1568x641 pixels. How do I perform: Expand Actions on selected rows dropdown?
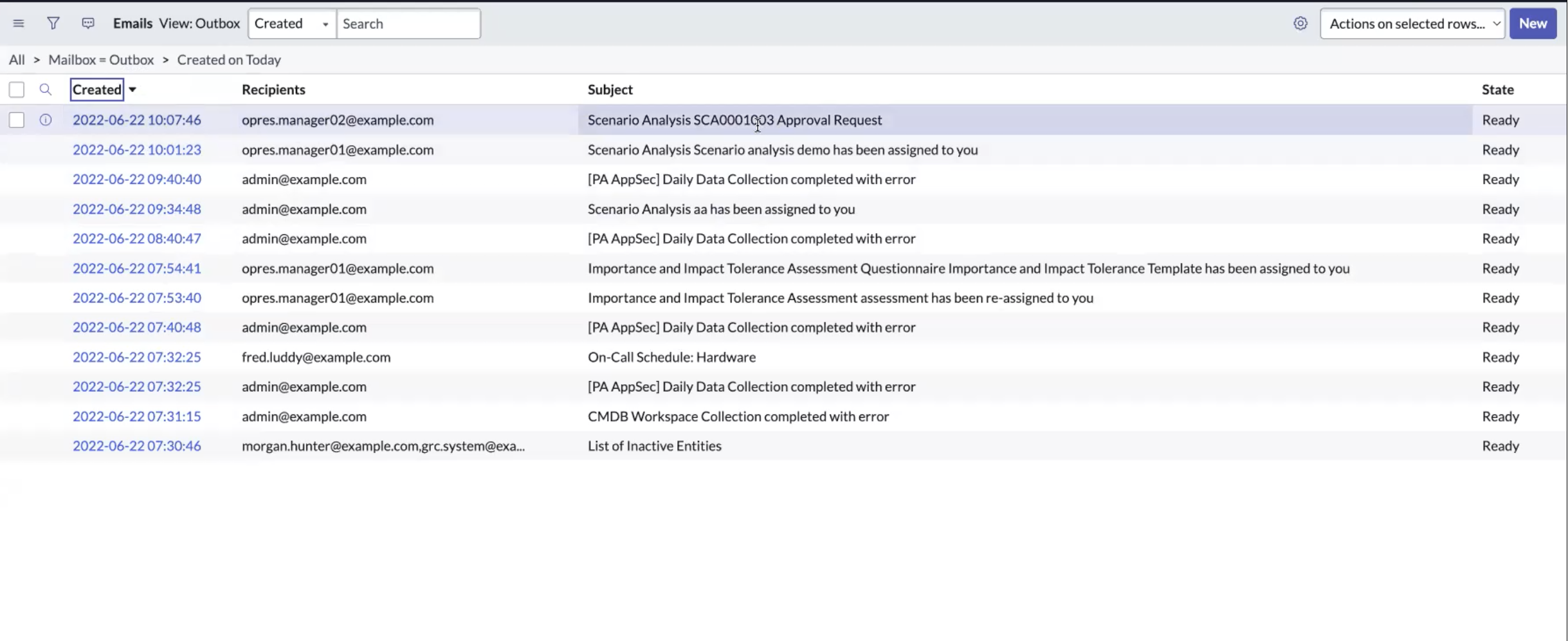(x=1412, y=24)
